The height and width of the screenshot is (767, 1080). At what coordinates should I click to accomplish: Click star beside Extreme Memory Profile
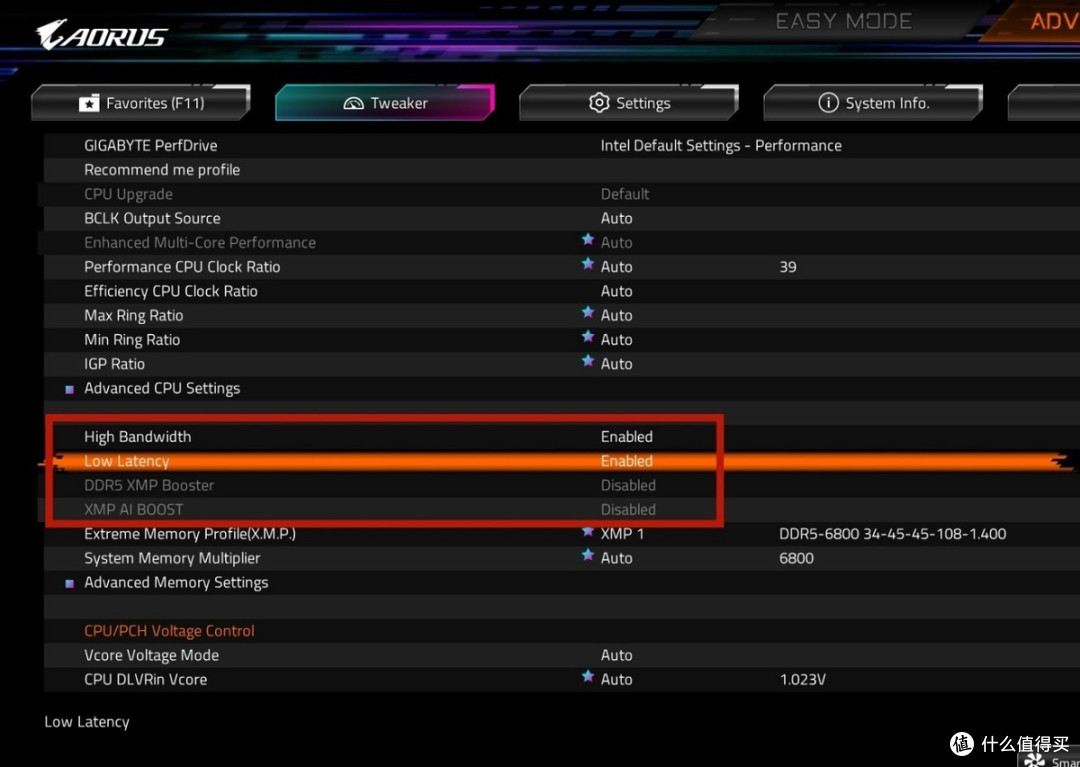pos(588,531)
